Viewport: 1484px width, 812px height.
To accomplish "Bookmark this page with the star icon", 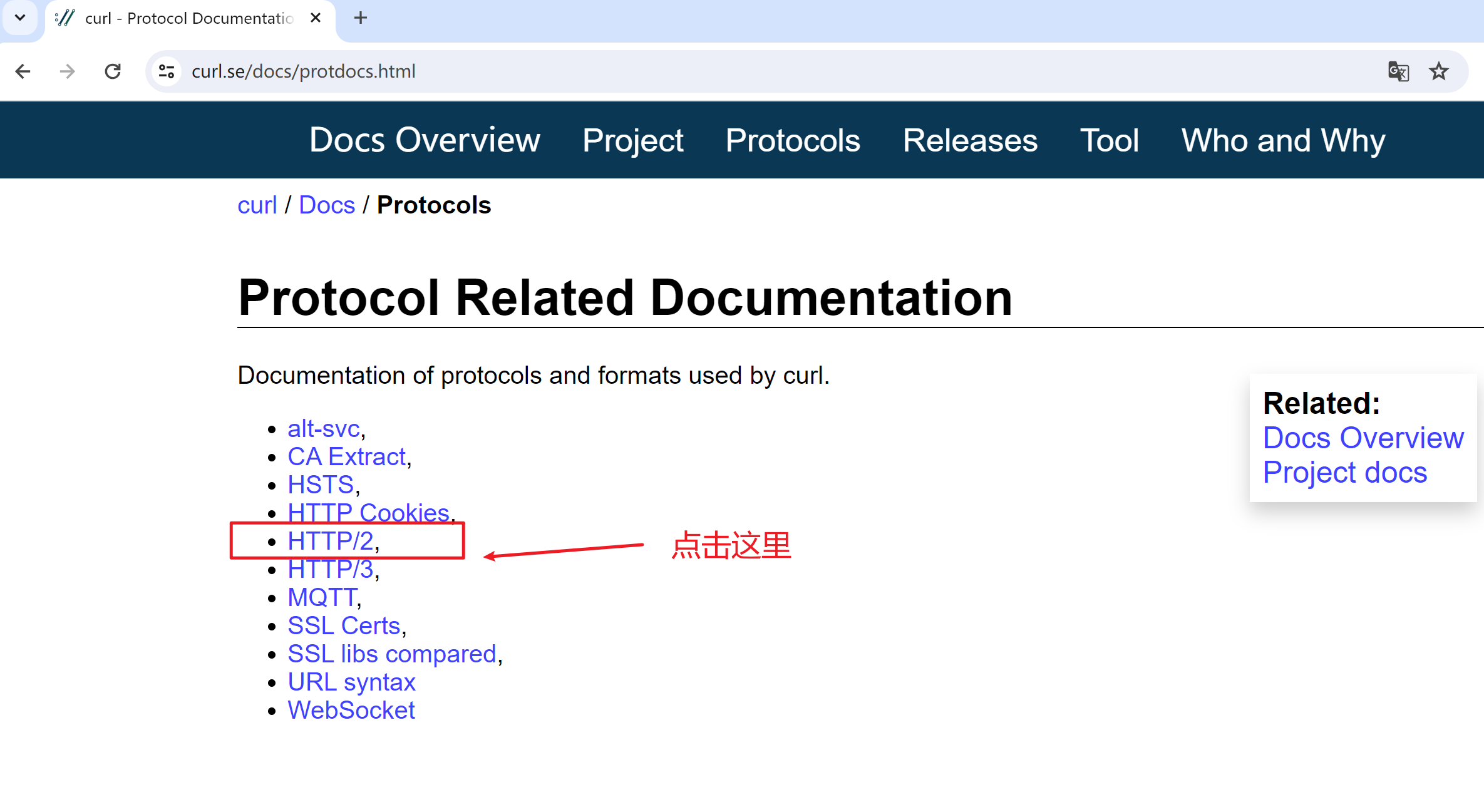I will pyautogui.click(x=1439, y=71).
